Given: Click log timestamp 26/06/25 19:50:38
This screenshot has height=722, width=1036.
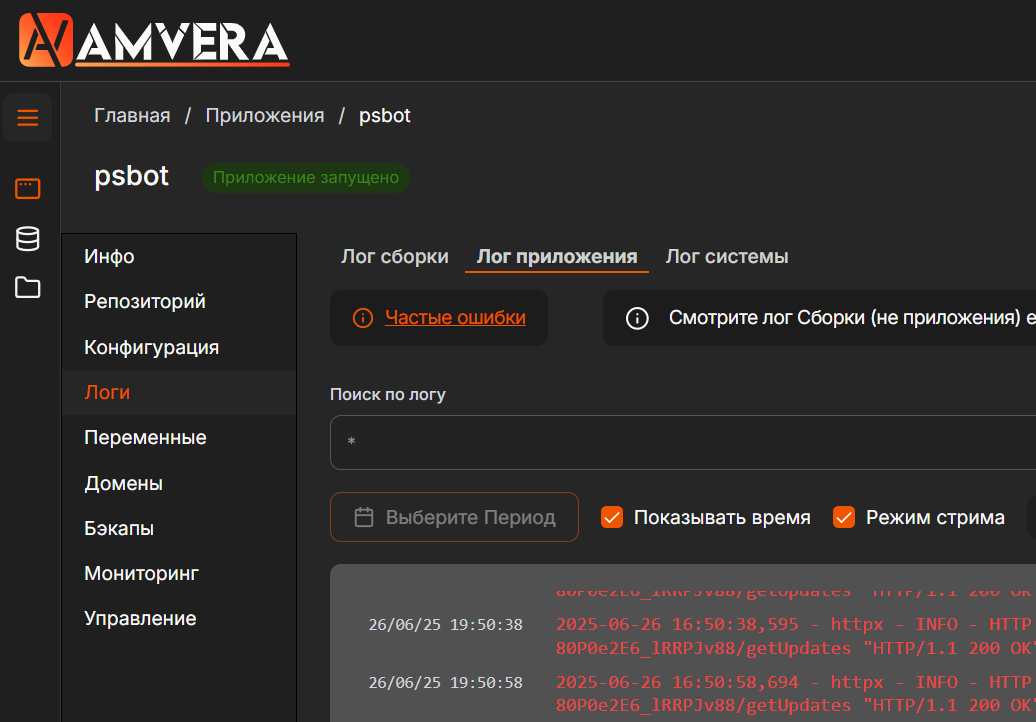Looking at the screenshot, I should point(445,625).
